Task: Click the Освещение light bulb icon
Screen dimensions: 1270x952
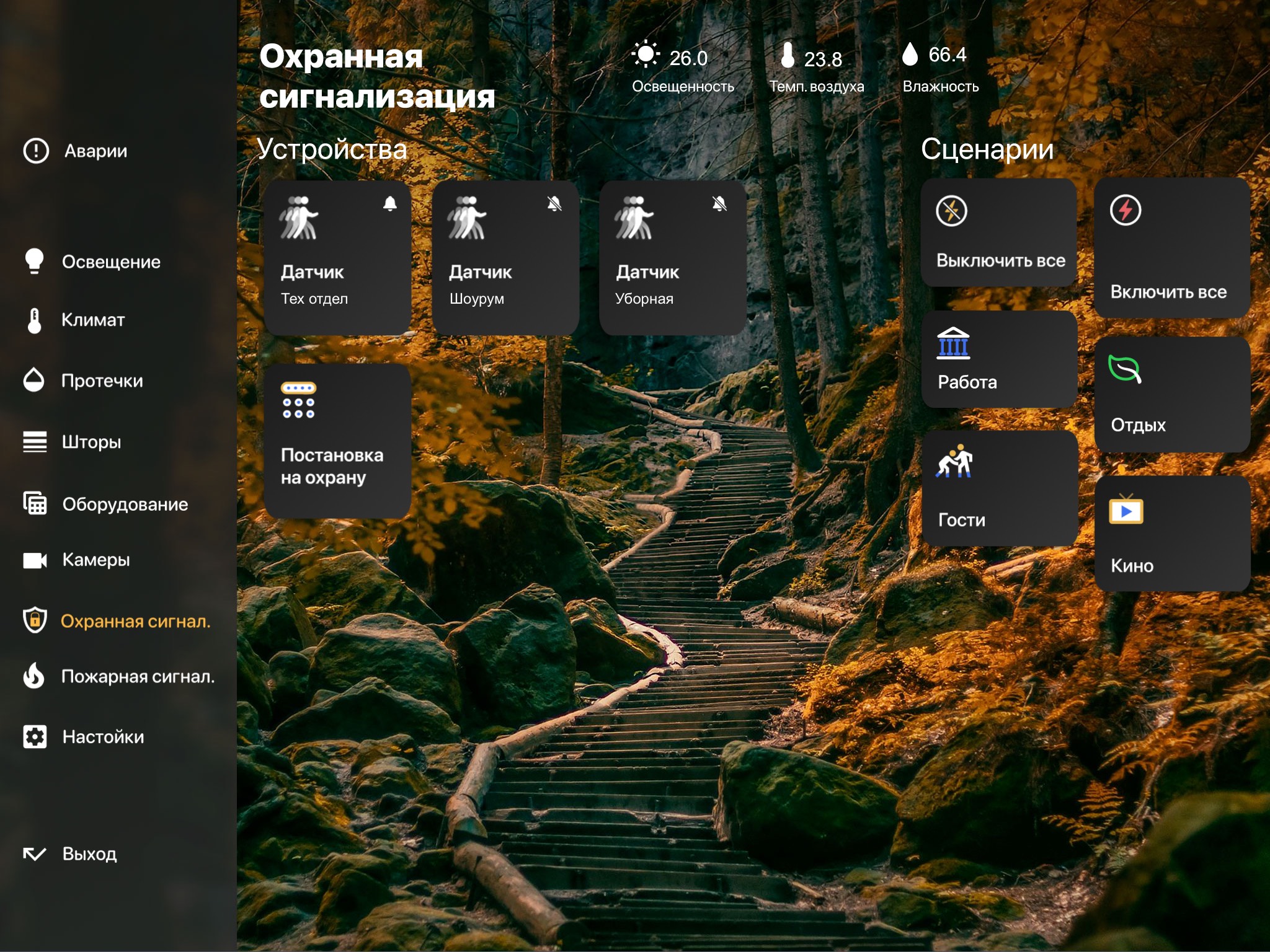Action: point(35,261)
